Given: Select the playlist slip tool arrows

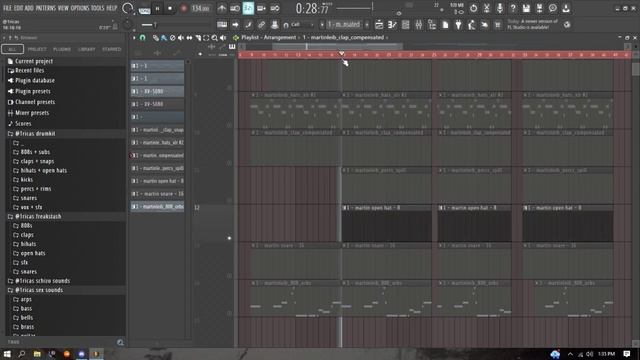Looking at the screenshot, I should coord(189,38).
